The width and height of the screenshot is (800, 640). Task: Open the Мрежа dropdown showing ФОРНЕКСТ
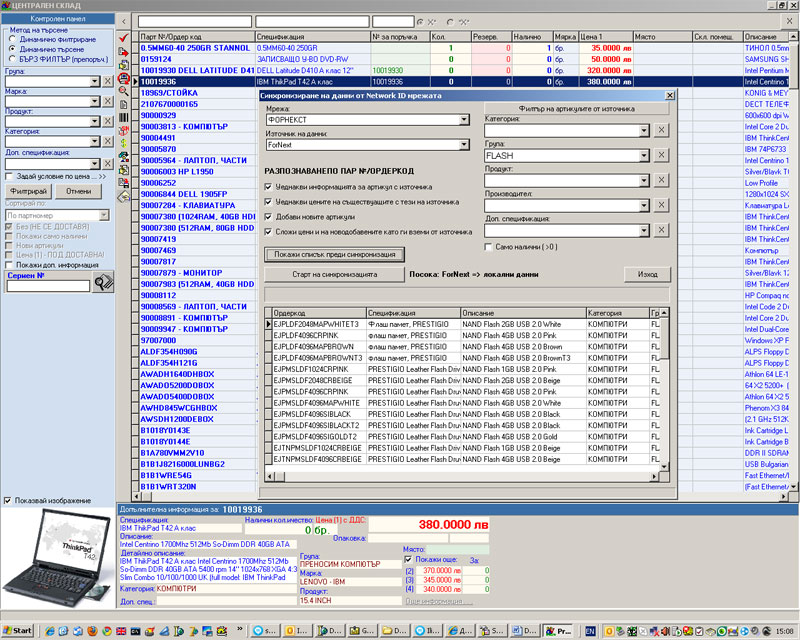[x=464, y=119]
